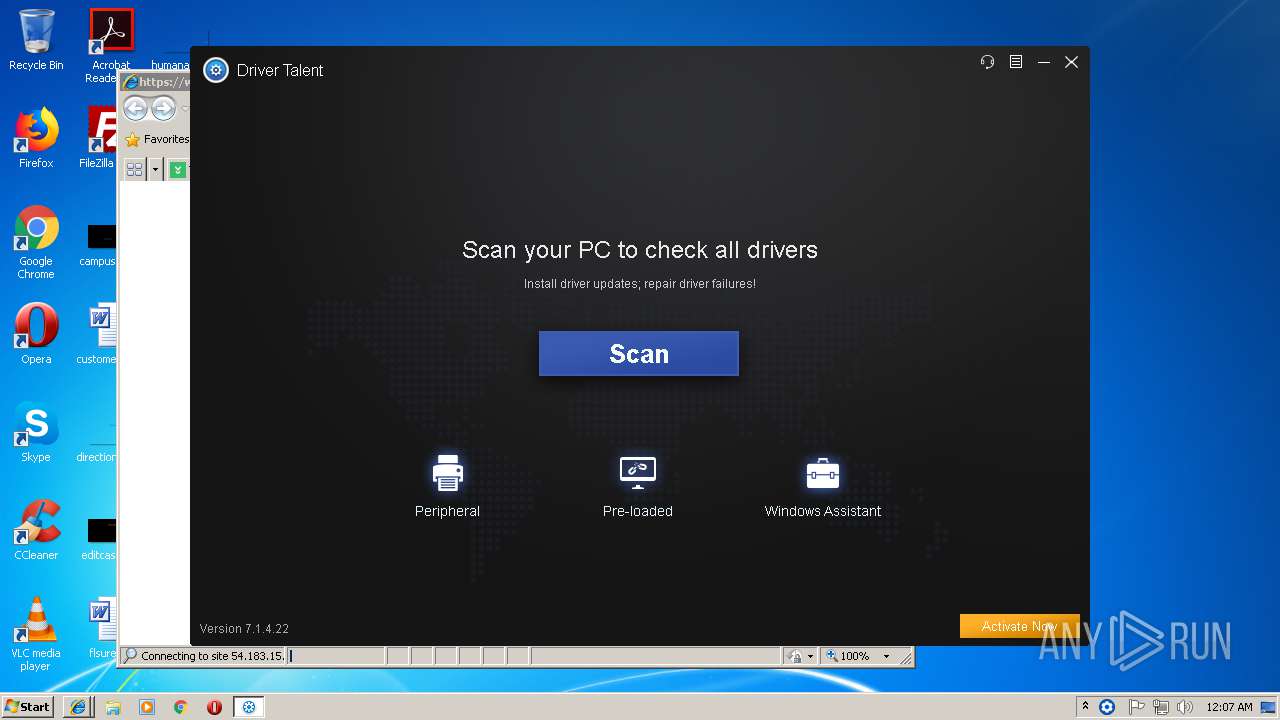This screenshot has height=720, width=1280.
Task: Click the network tray icon
Action: (1160, 707)
